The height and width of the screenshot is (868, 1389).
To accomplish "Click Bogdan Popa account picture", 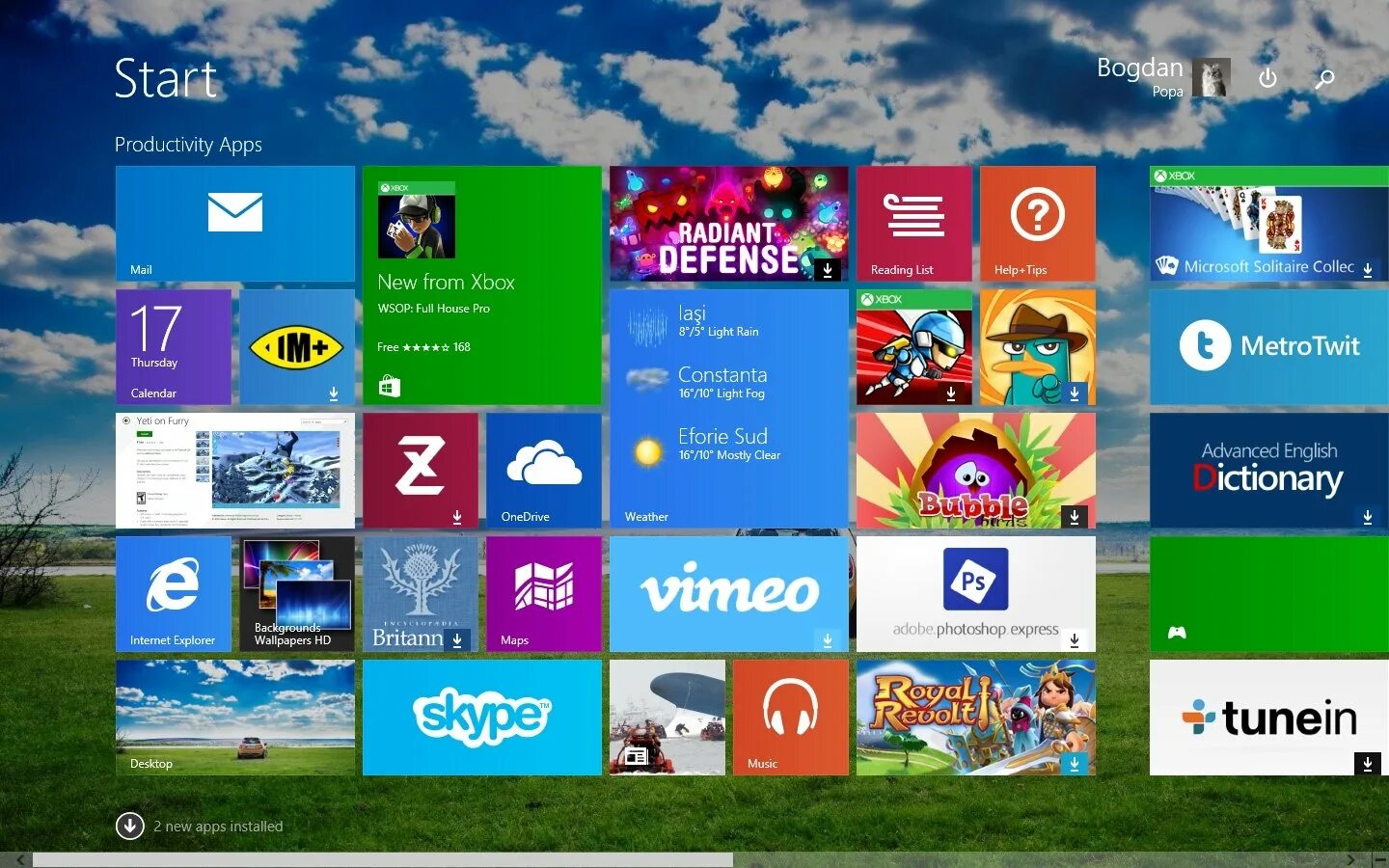I will (1212, 77).
